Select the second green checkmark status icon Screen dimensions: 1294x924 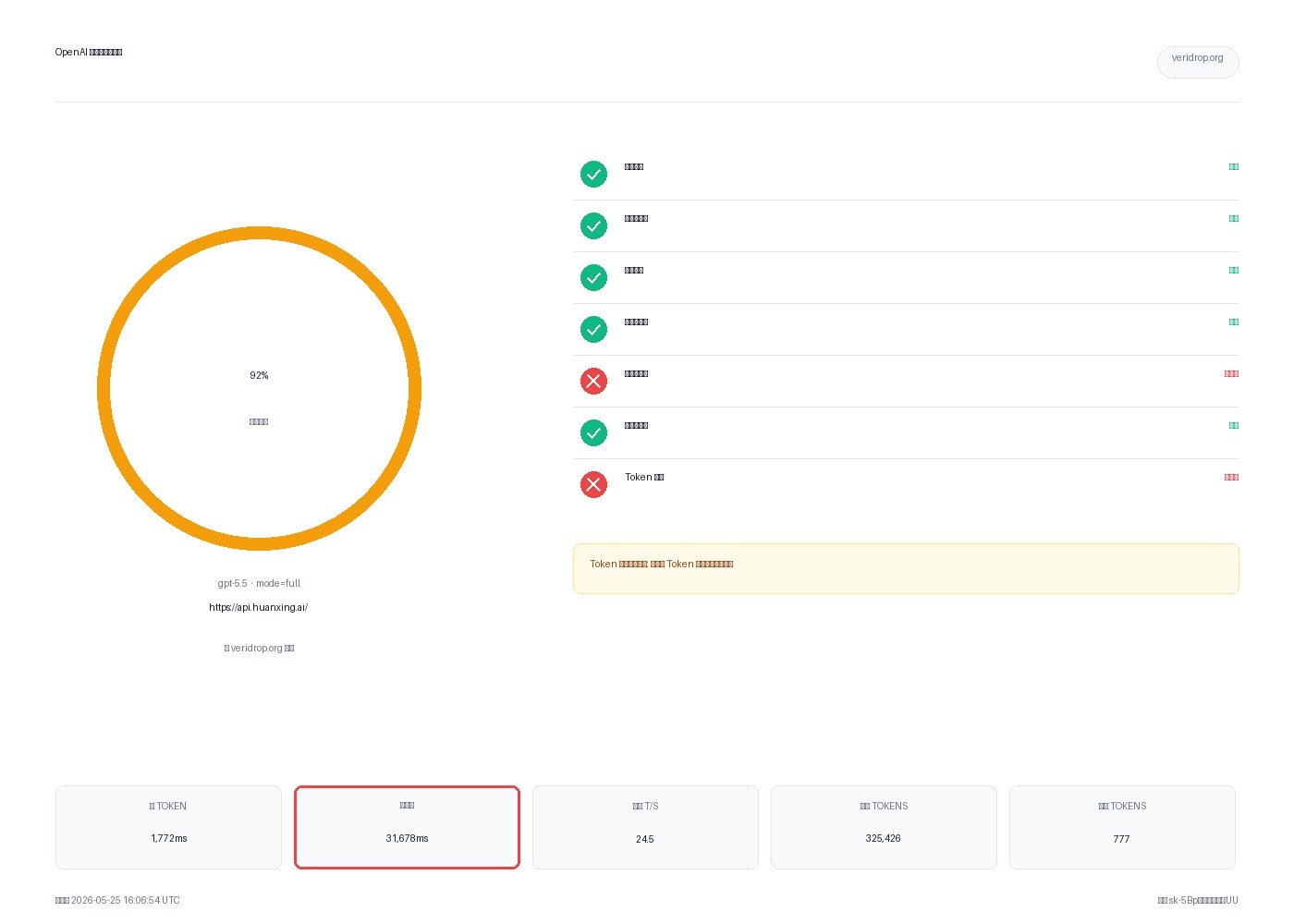click(593, 226)
